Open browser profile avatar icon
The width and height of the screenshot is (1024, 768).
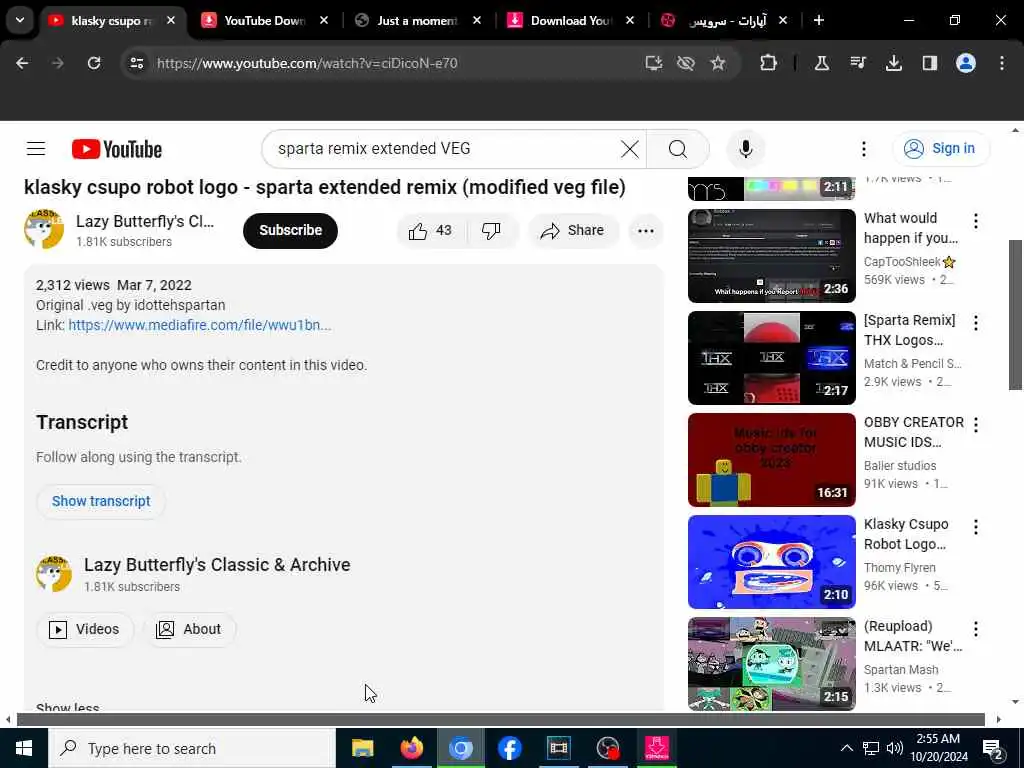coord(966,63)
